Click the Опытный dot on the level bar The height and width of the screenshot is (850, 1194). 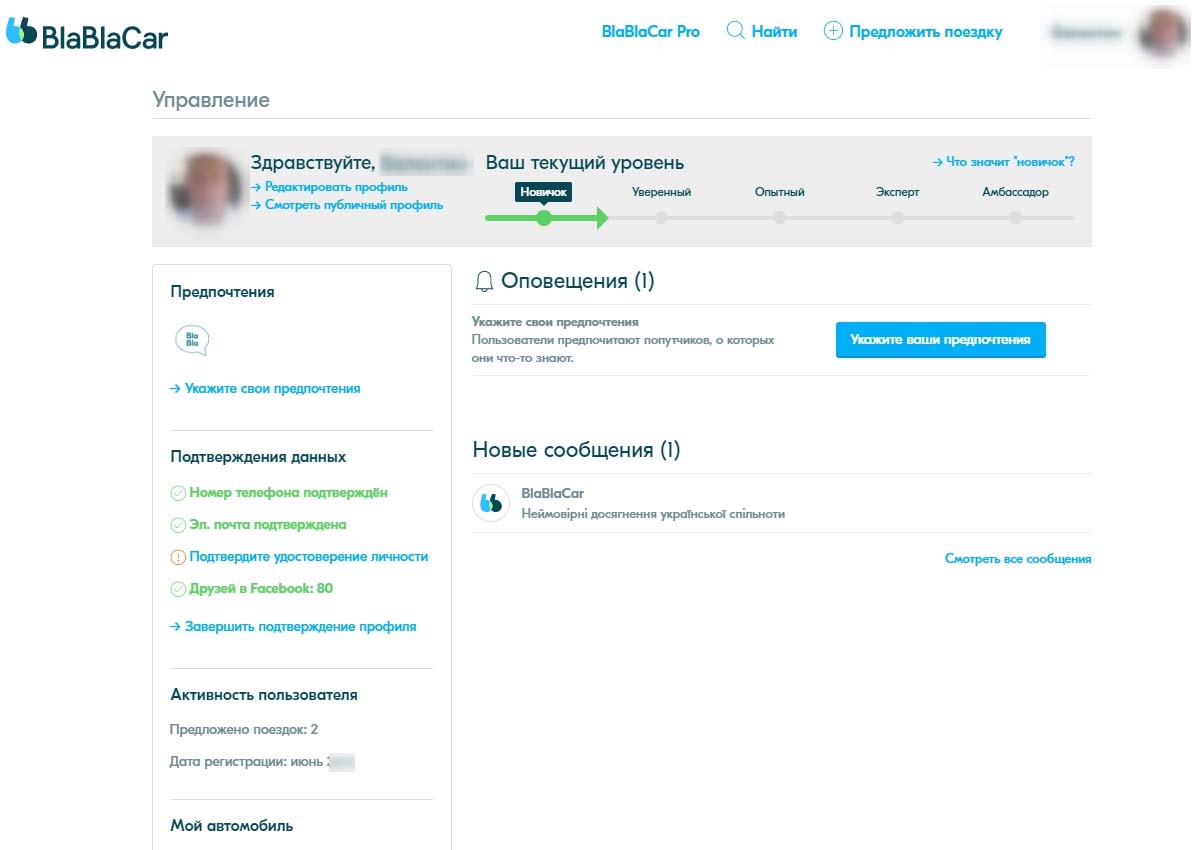779,218
